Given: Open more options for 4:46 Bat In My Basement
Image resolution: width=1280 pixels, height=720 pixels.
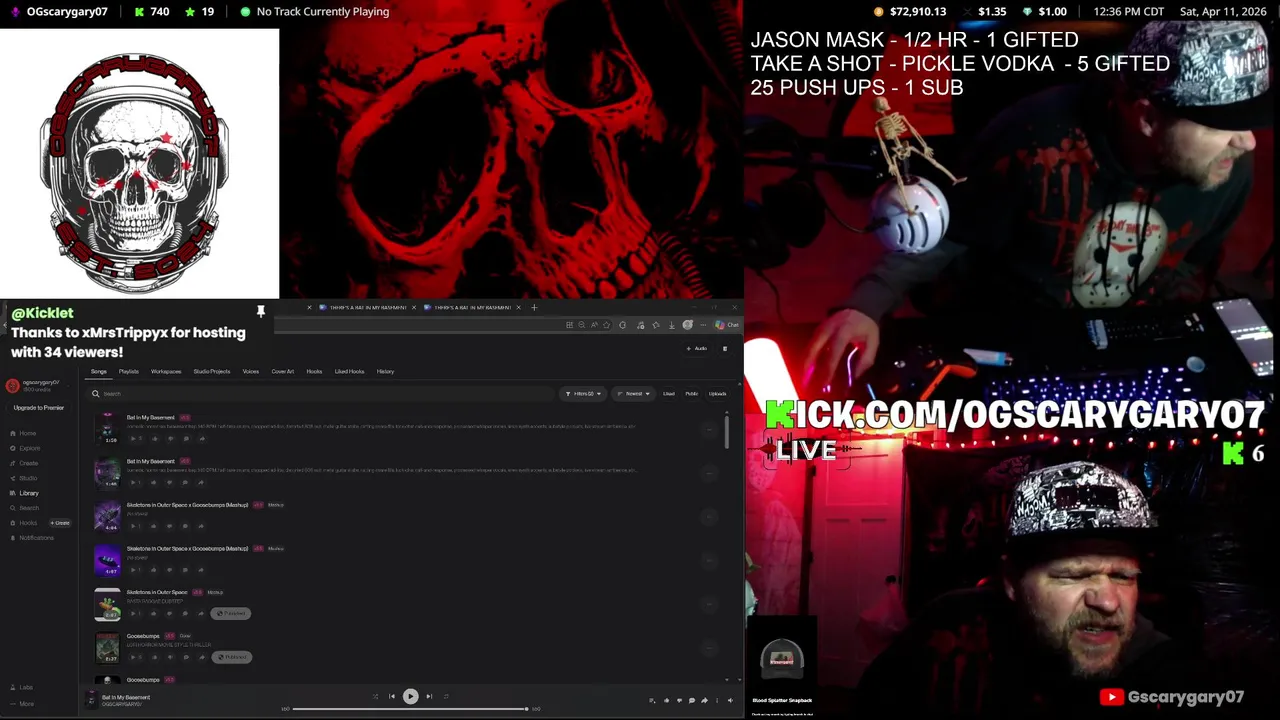Looking at the screenshot, I should click(x=709, y=473).
